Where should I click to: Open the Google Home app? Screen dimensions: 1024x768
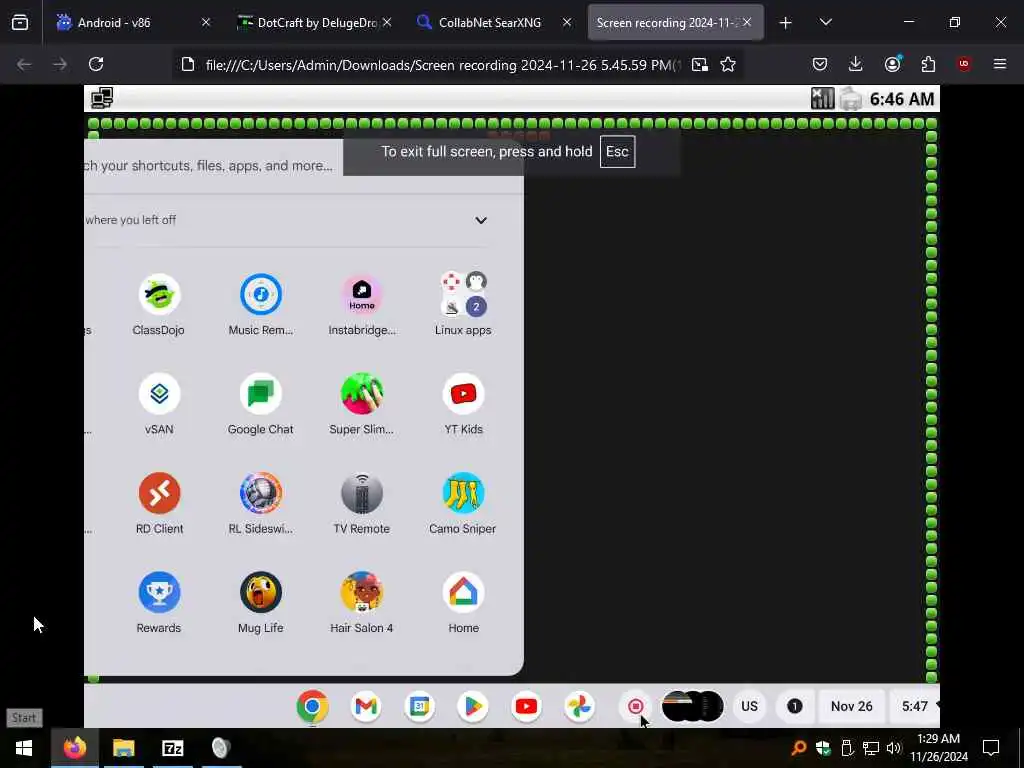click(463, 592)
